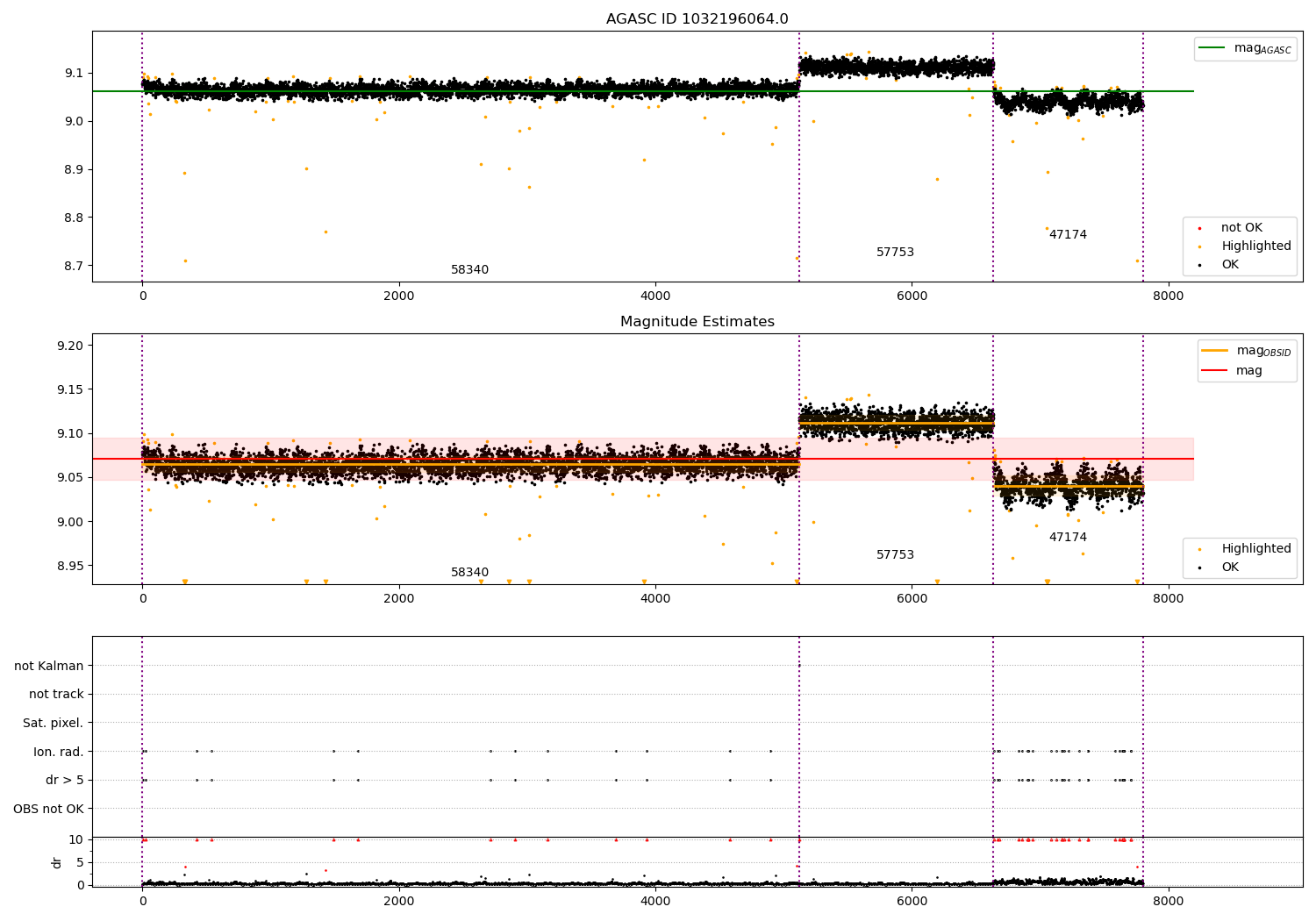This screenshot has height=921, width=1316.
Task: Click the 'Sat. pixel.' row label
Action: coord(54,724)
